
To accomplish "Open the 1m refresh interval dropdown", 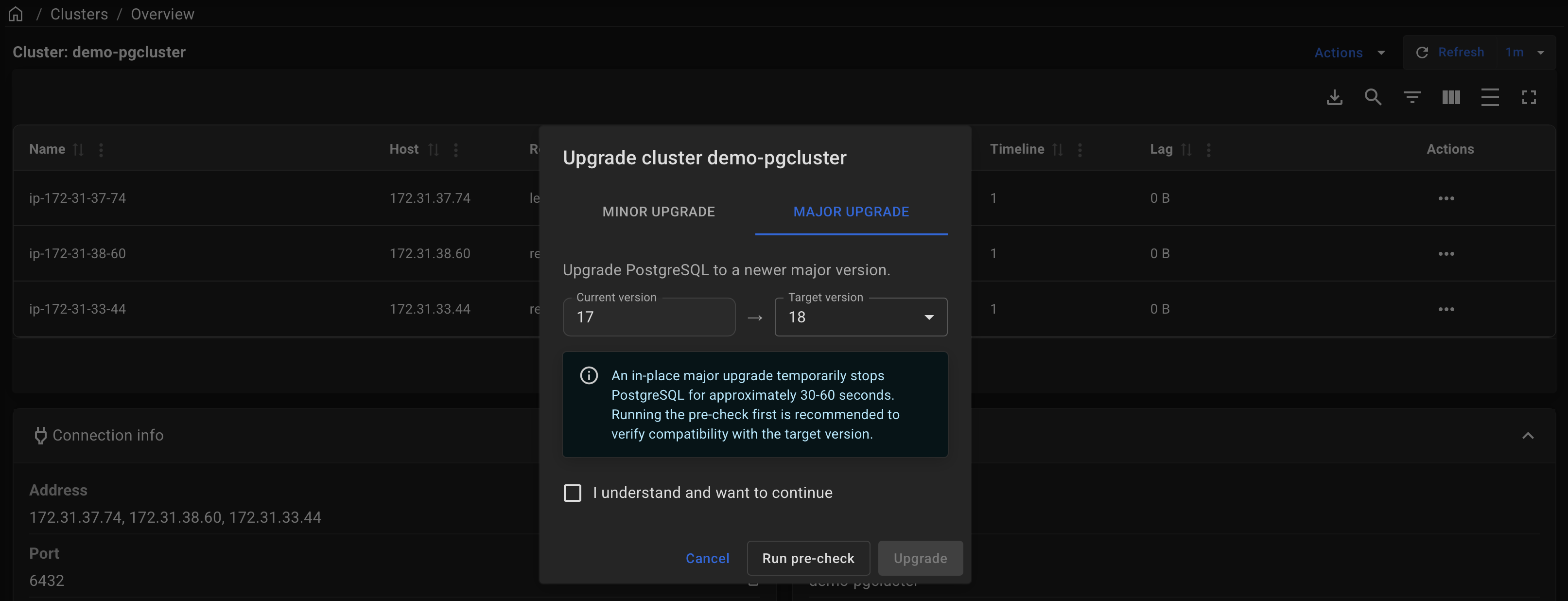I will click(x=1525, y=53).
